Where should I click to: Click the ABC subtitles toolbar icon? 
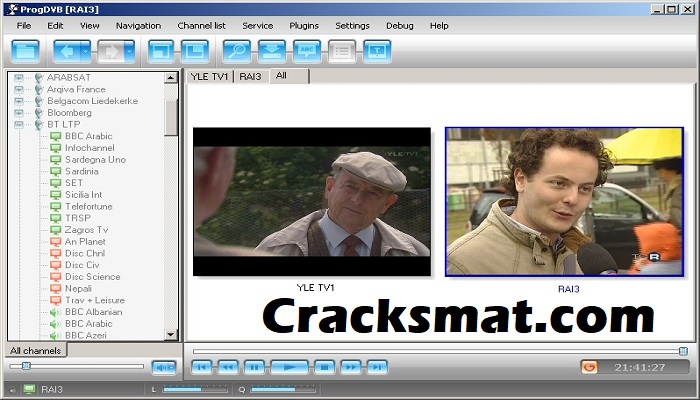307,51
